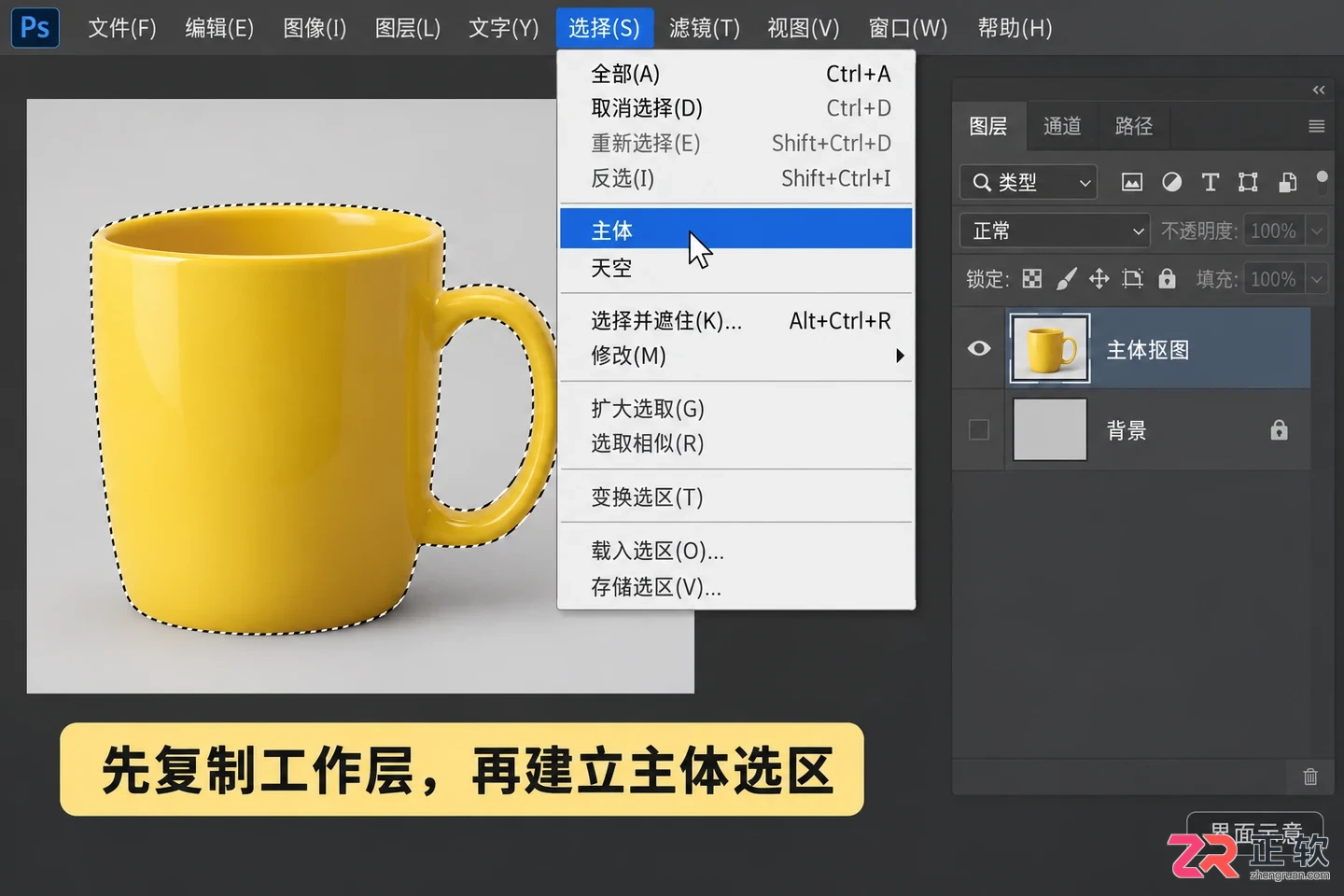Screen dimensions: 1344x896
Task: Expand the 不透明度 opacity arrow
Action: pos(1316,231)
